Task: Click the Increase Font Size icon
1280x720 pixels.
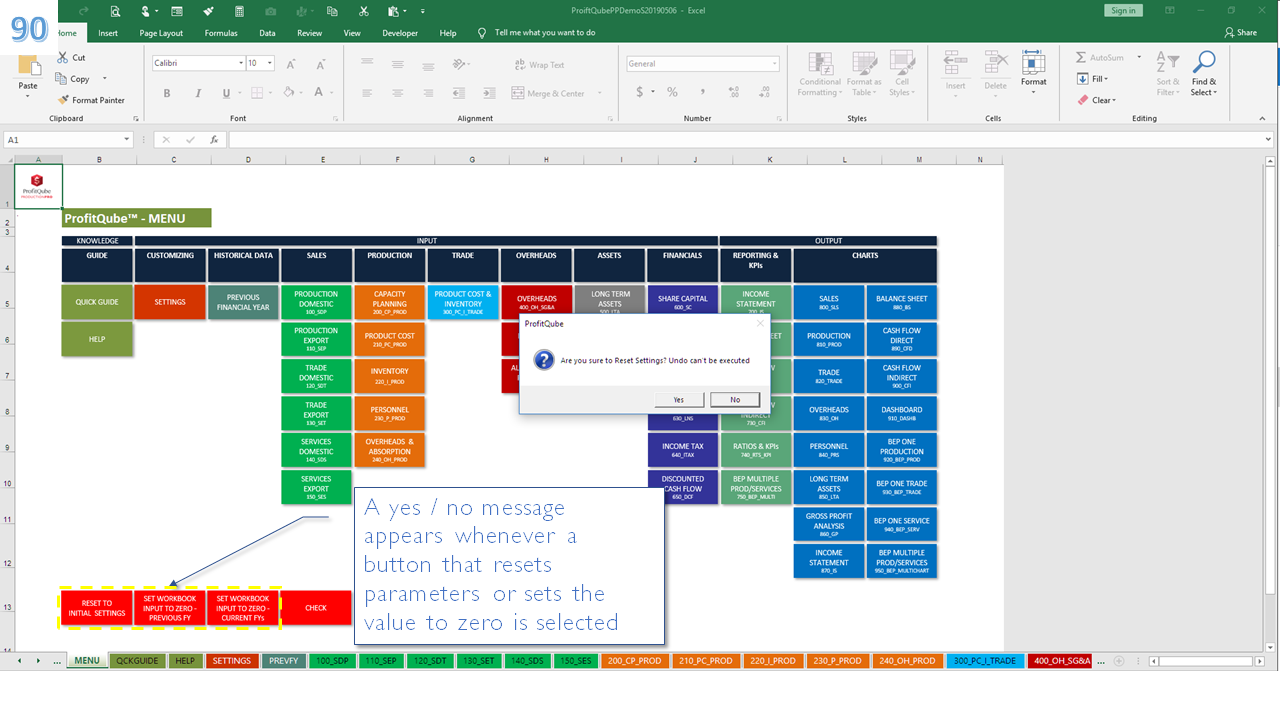Action: pyautogui.click(x=289, y=63)
